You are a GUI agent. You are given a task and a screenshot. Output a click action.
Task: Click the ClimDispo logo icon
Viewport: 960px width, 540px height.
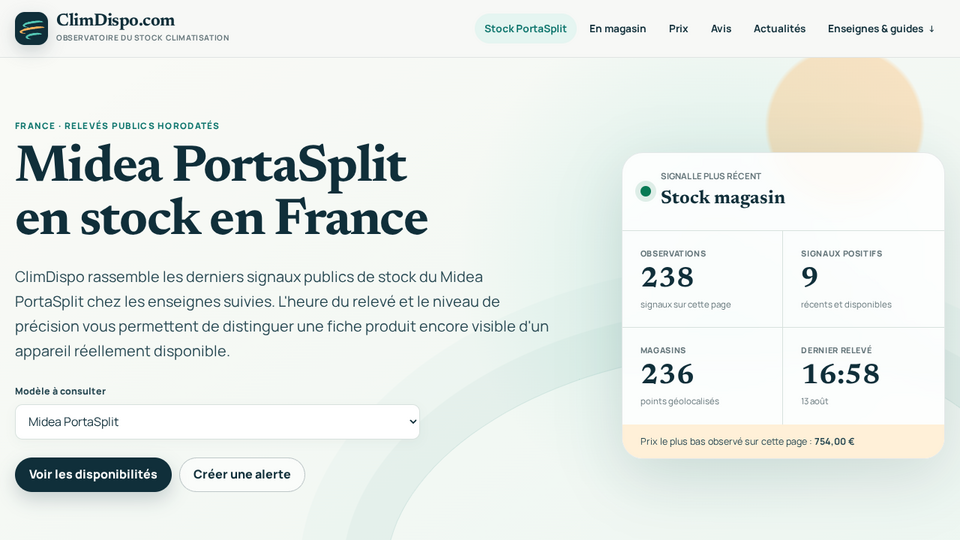[31, 28]
